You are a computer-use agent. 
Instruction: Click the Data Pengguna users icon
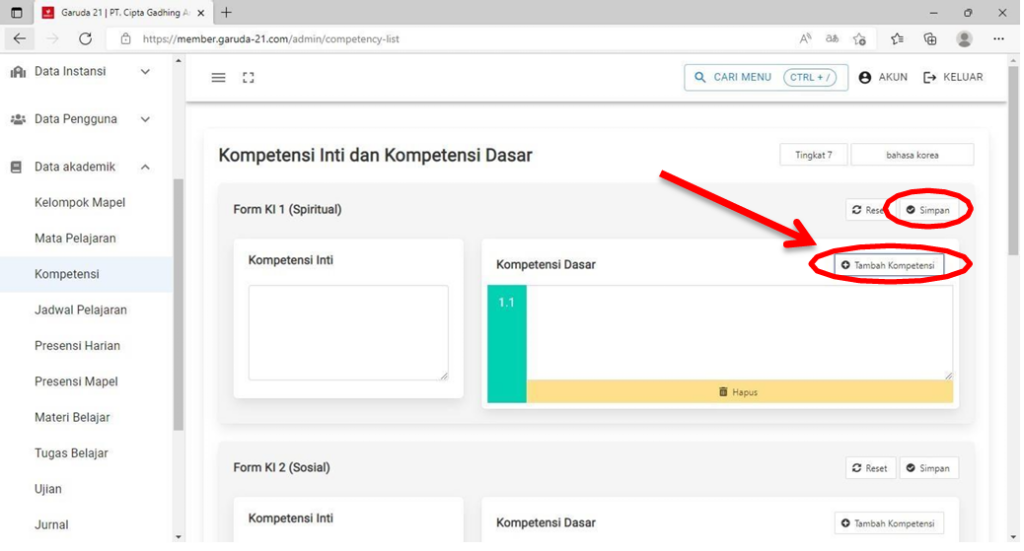[18, 119]
